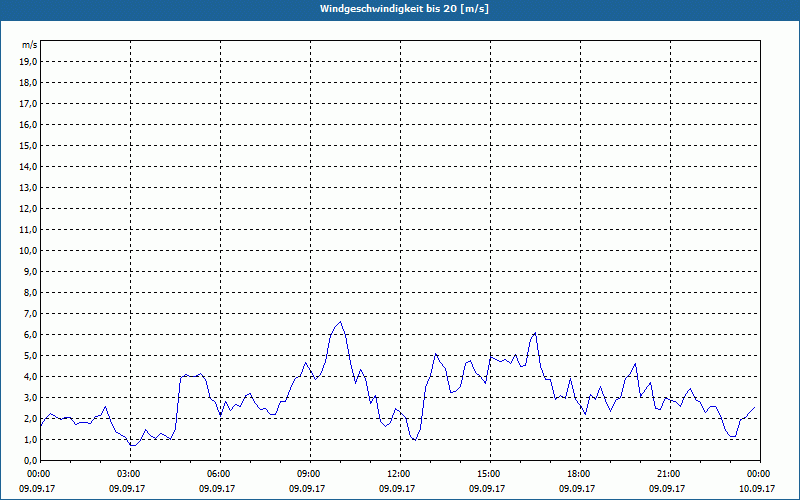Click the m/s unit label on y-axis
The image size is (800, 500).
[30, 46]
